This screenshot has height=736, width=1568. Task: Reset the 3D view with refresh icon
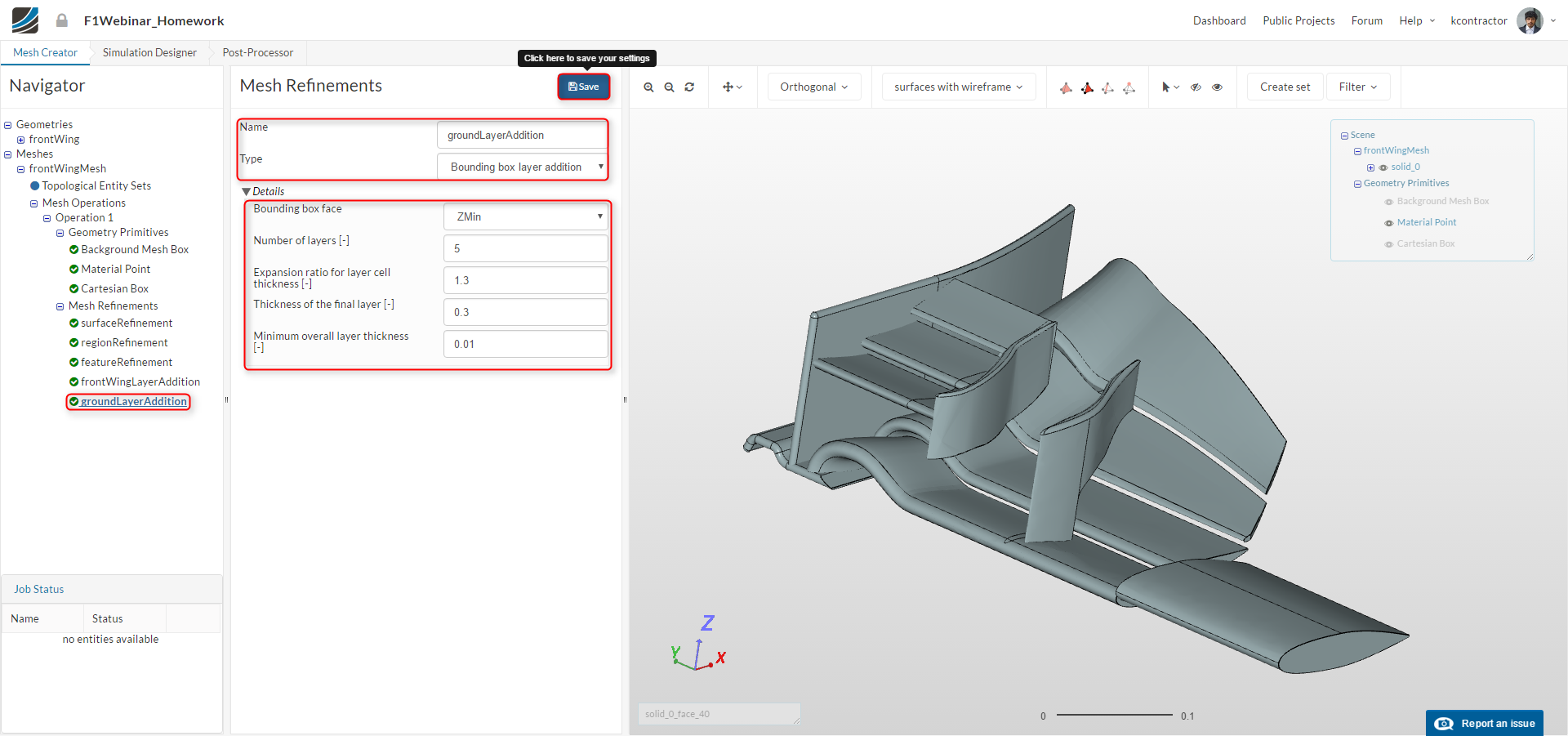pyautogui.click(x=689, y=87)
